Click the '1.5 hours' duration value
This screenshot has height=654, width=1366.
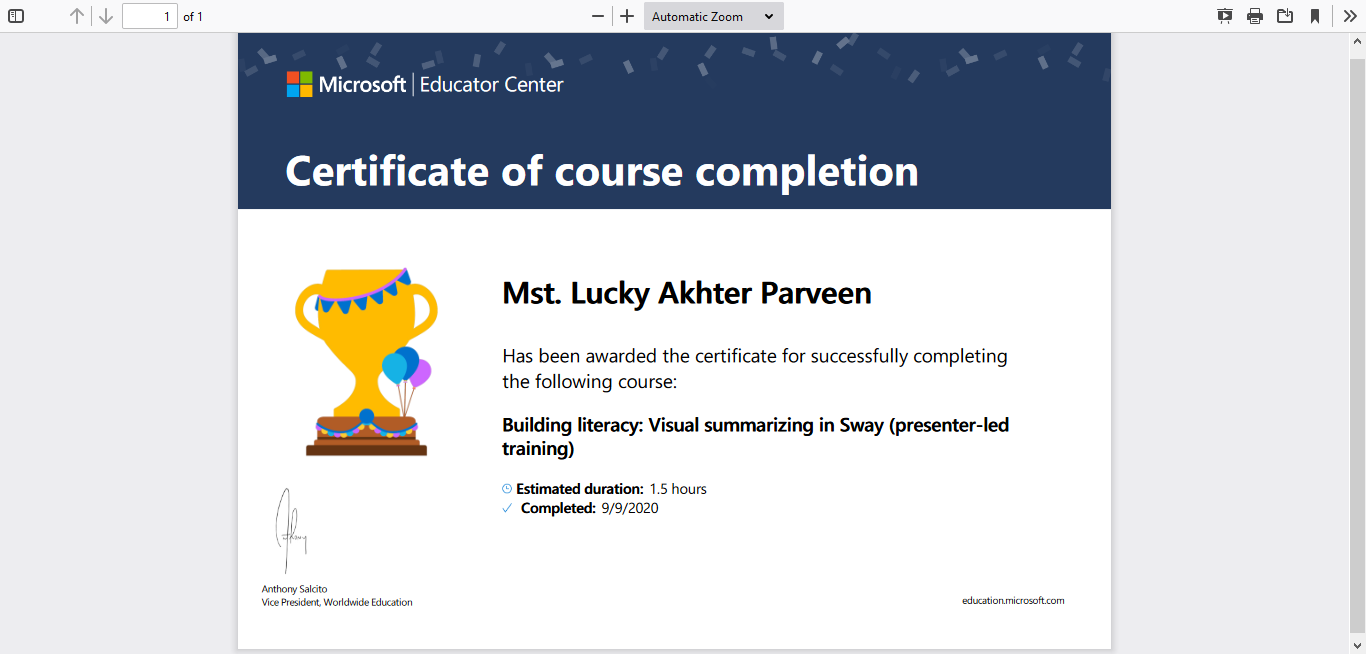678,489
